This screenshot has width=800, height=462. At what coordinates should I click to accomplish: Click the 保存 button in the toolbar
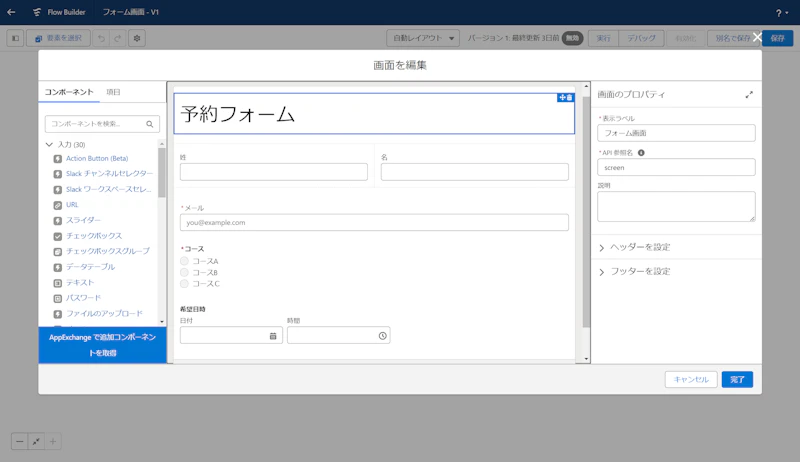click(x=778, y=38)
